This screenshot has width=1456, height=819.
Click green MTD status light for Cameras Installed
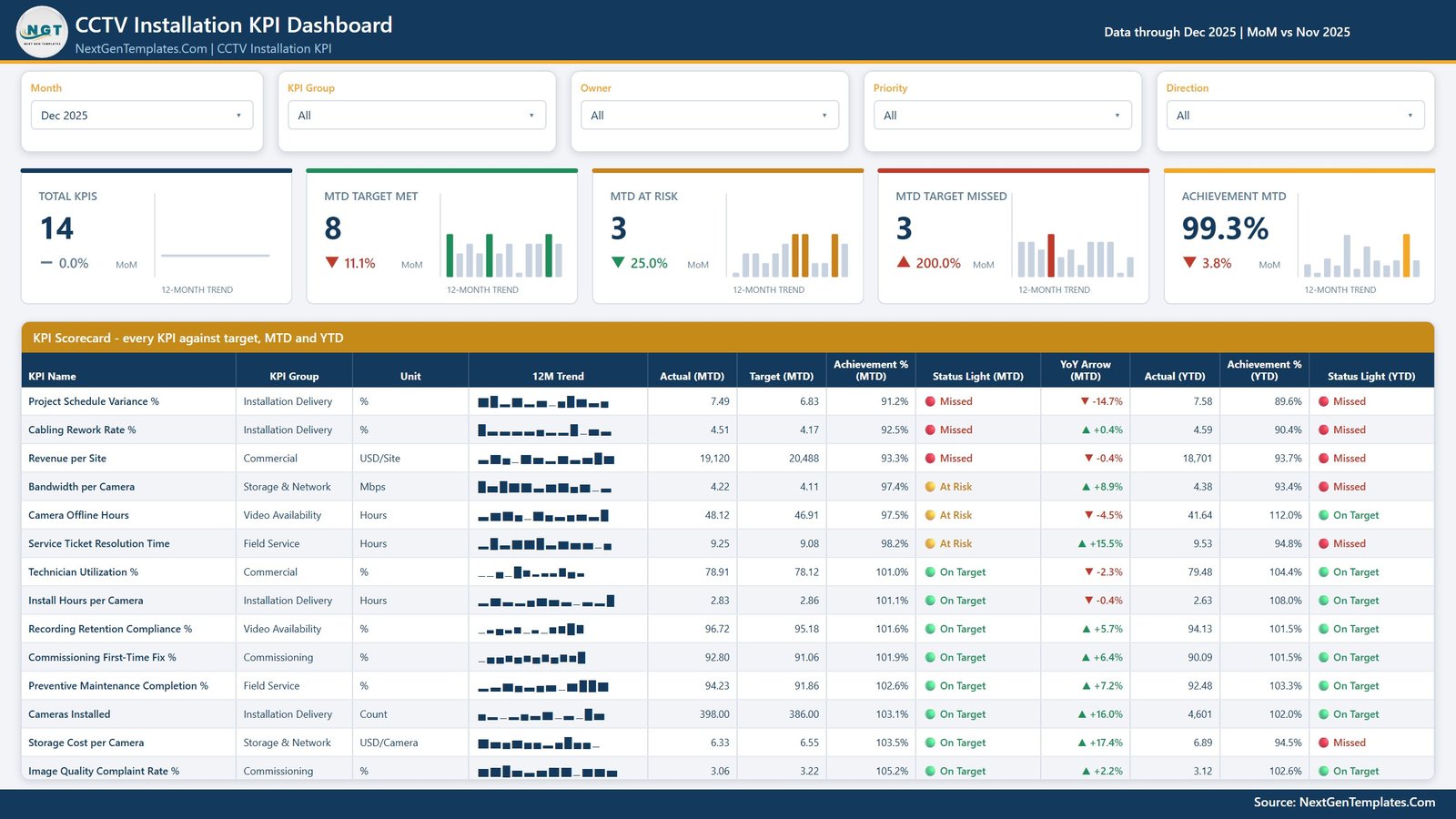pos(931,714)
